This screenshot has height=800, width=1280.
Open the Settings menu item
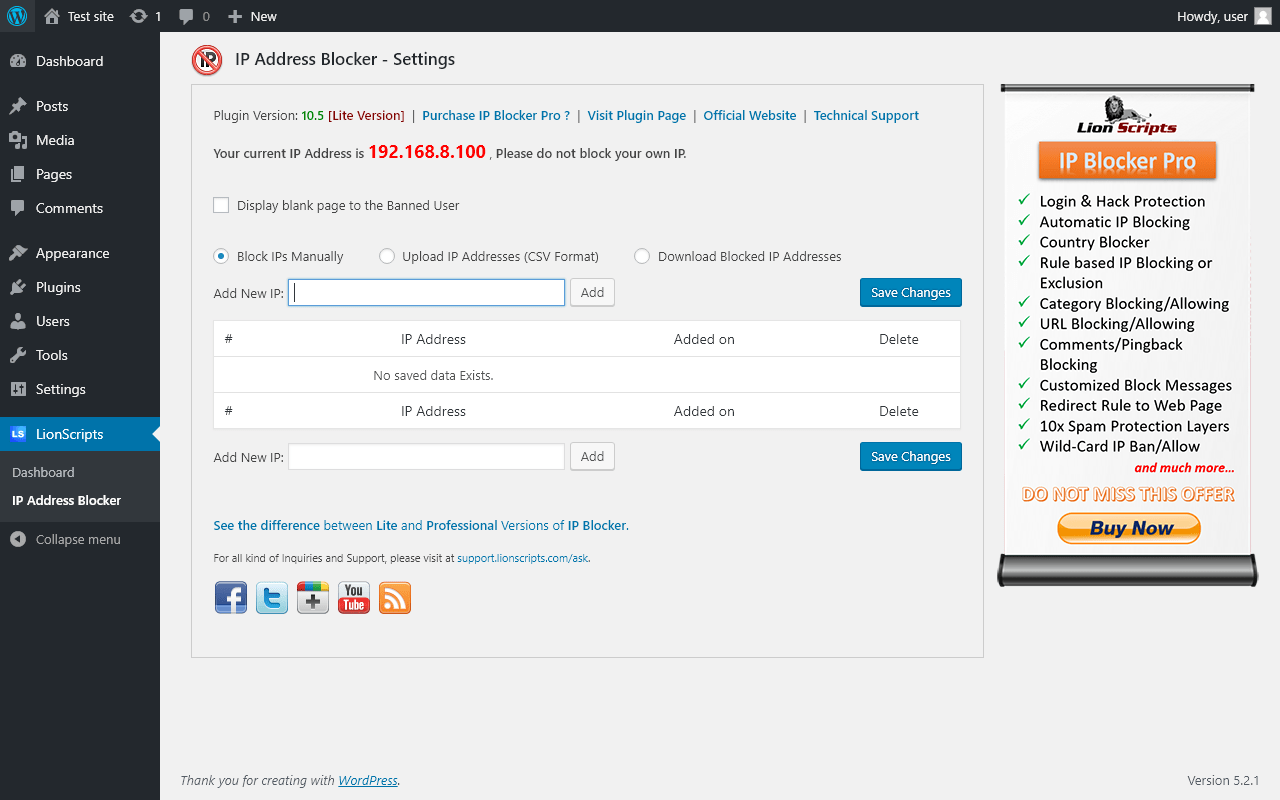pos(80,389)
